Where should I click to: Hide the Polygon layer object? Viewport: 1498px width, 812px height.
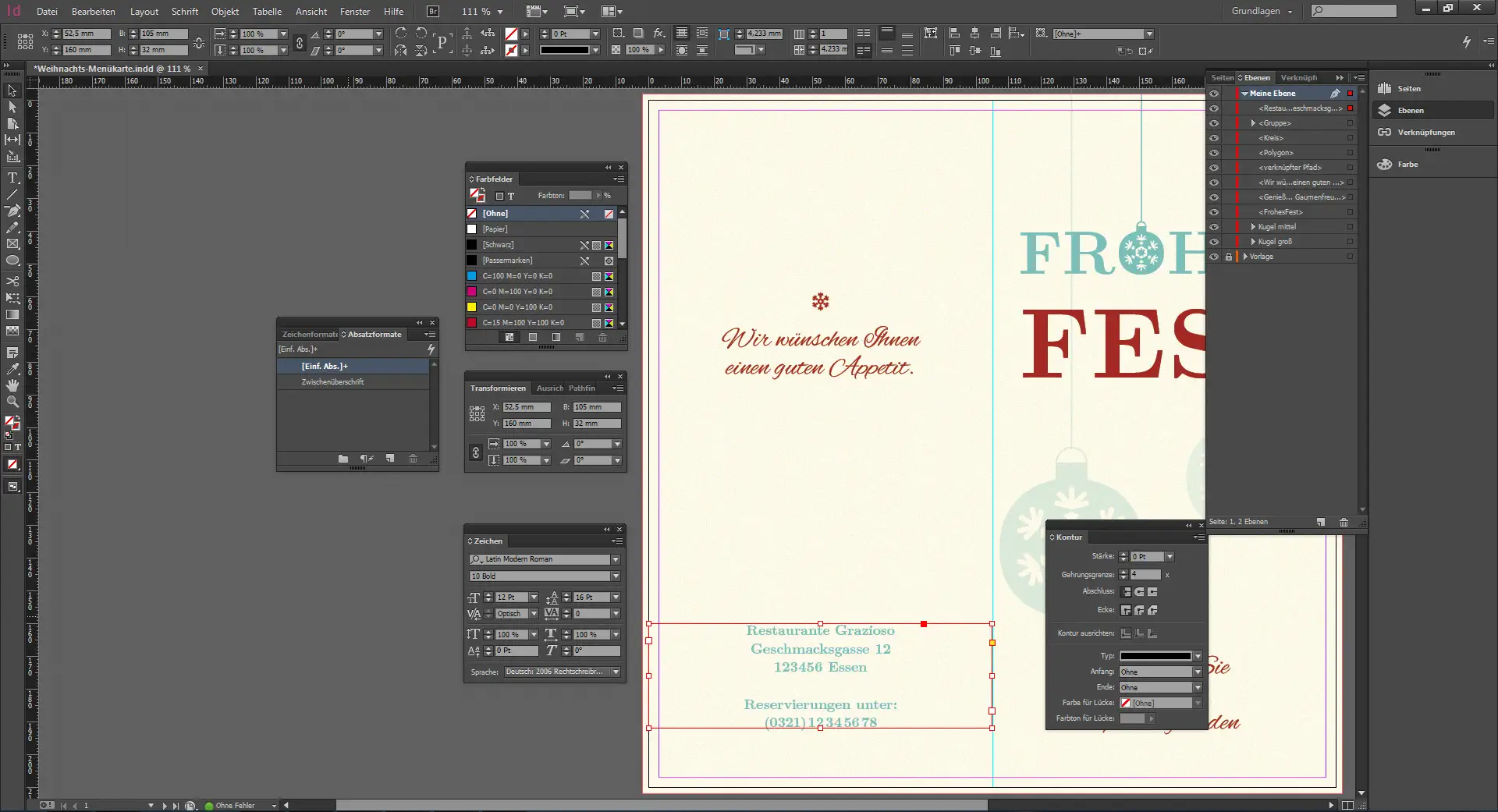1213,153
